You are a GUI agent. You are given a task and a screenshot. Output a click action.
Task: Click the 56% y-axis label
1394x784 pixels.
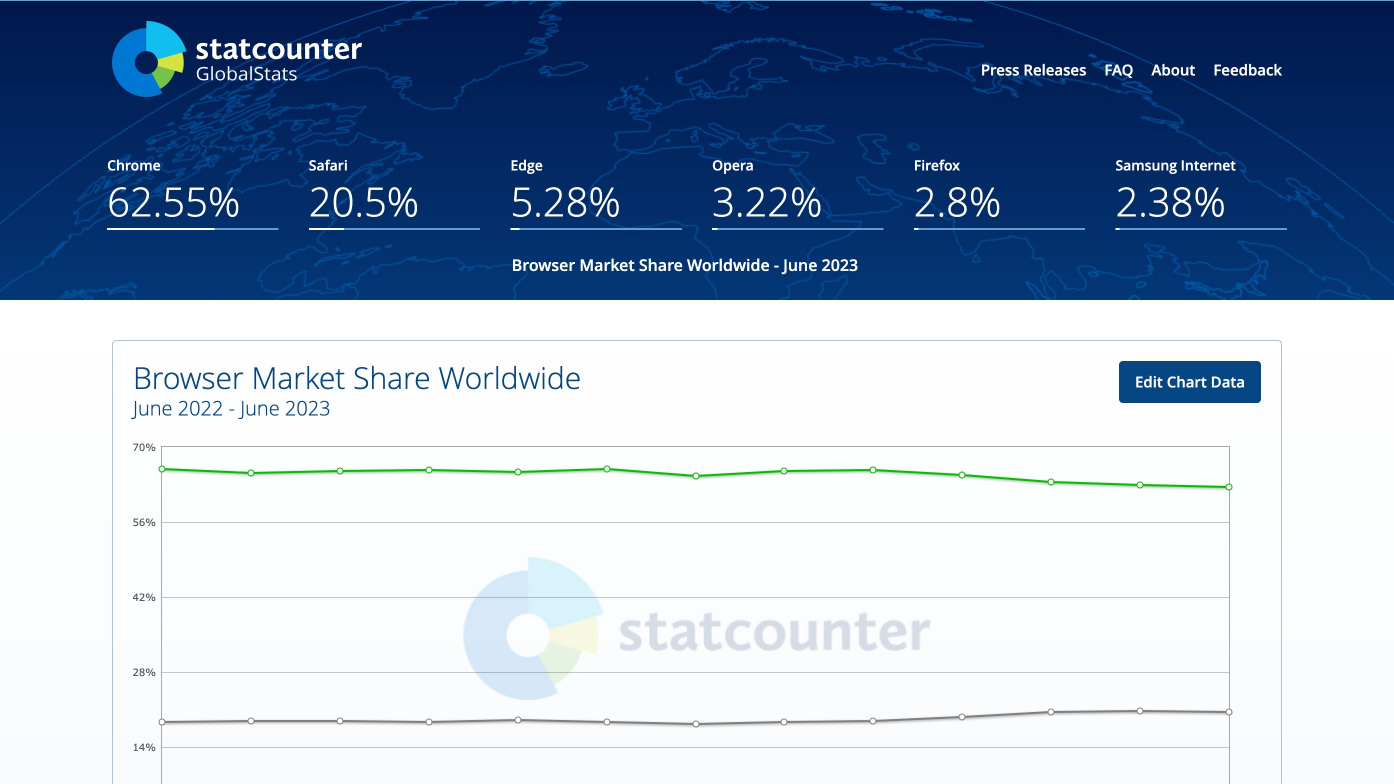(x=144, y=522)
